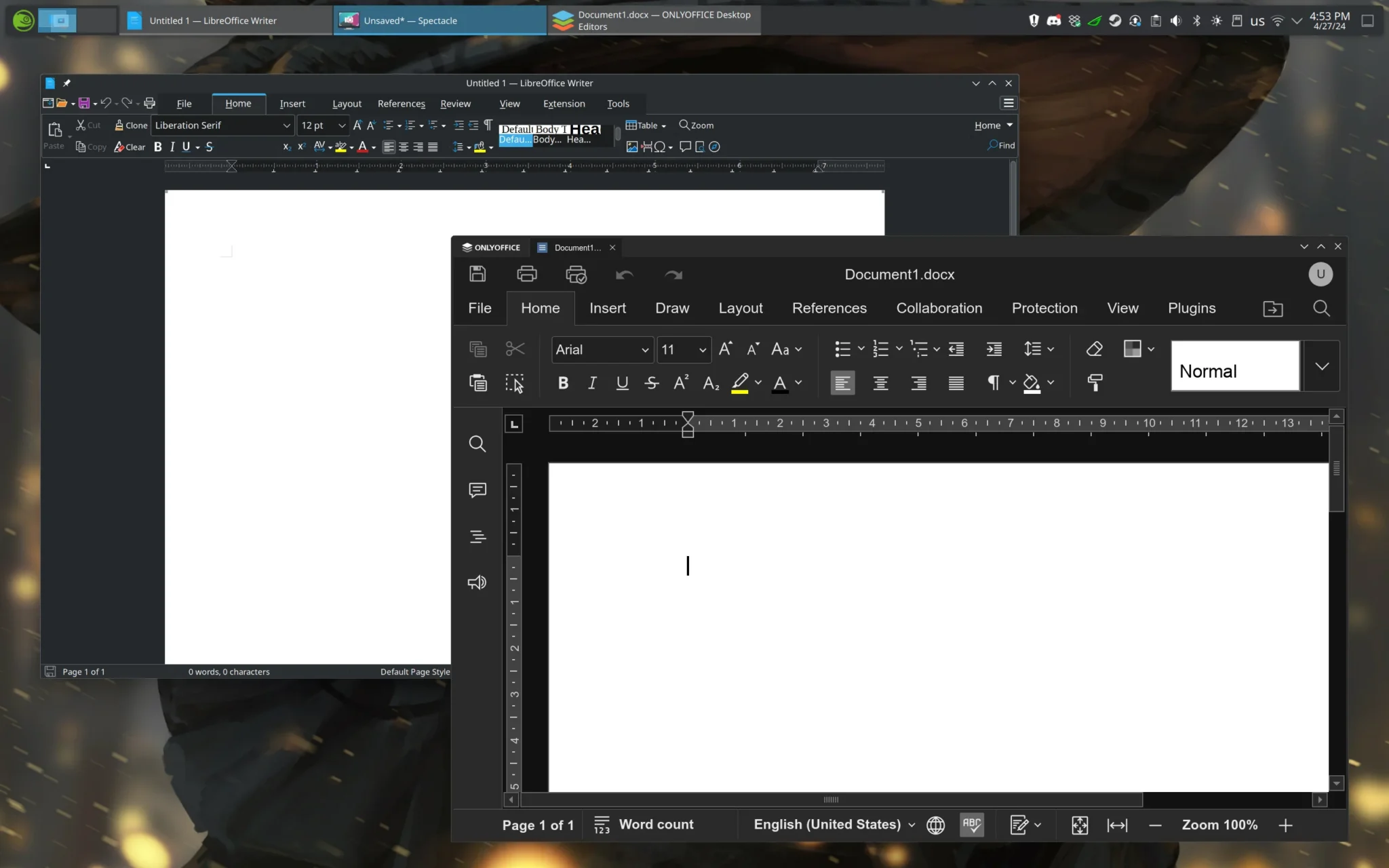Open the File tab in ONLYOFFICE
1389x868 pixels.
tap(480, 308)
